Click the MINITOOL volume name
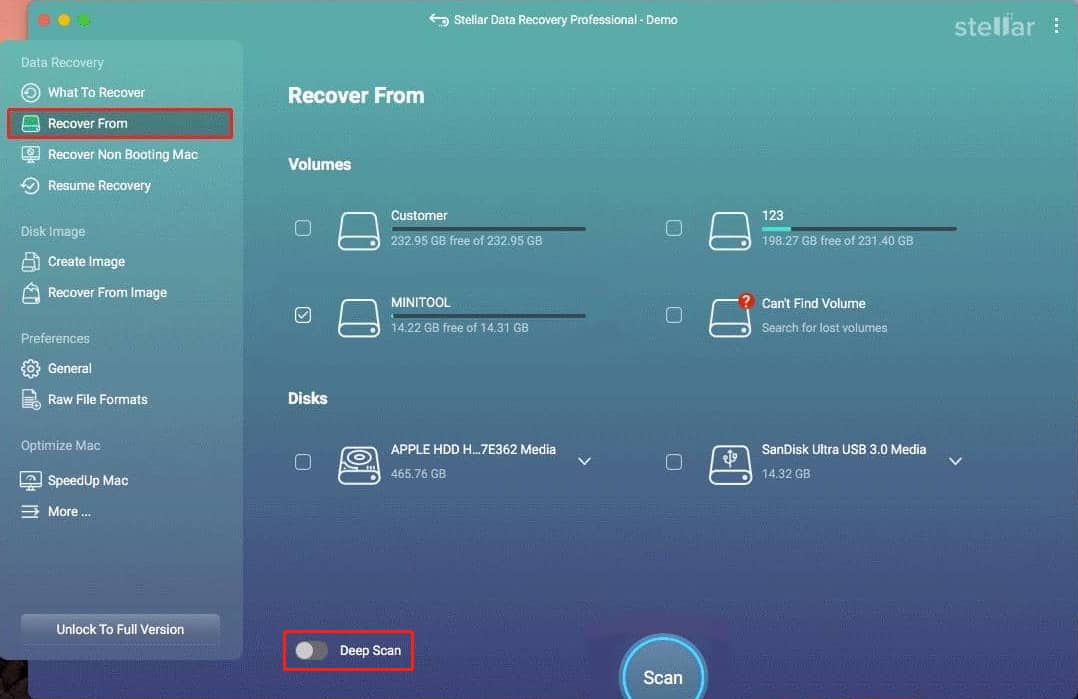 click(x=421, y=302)
